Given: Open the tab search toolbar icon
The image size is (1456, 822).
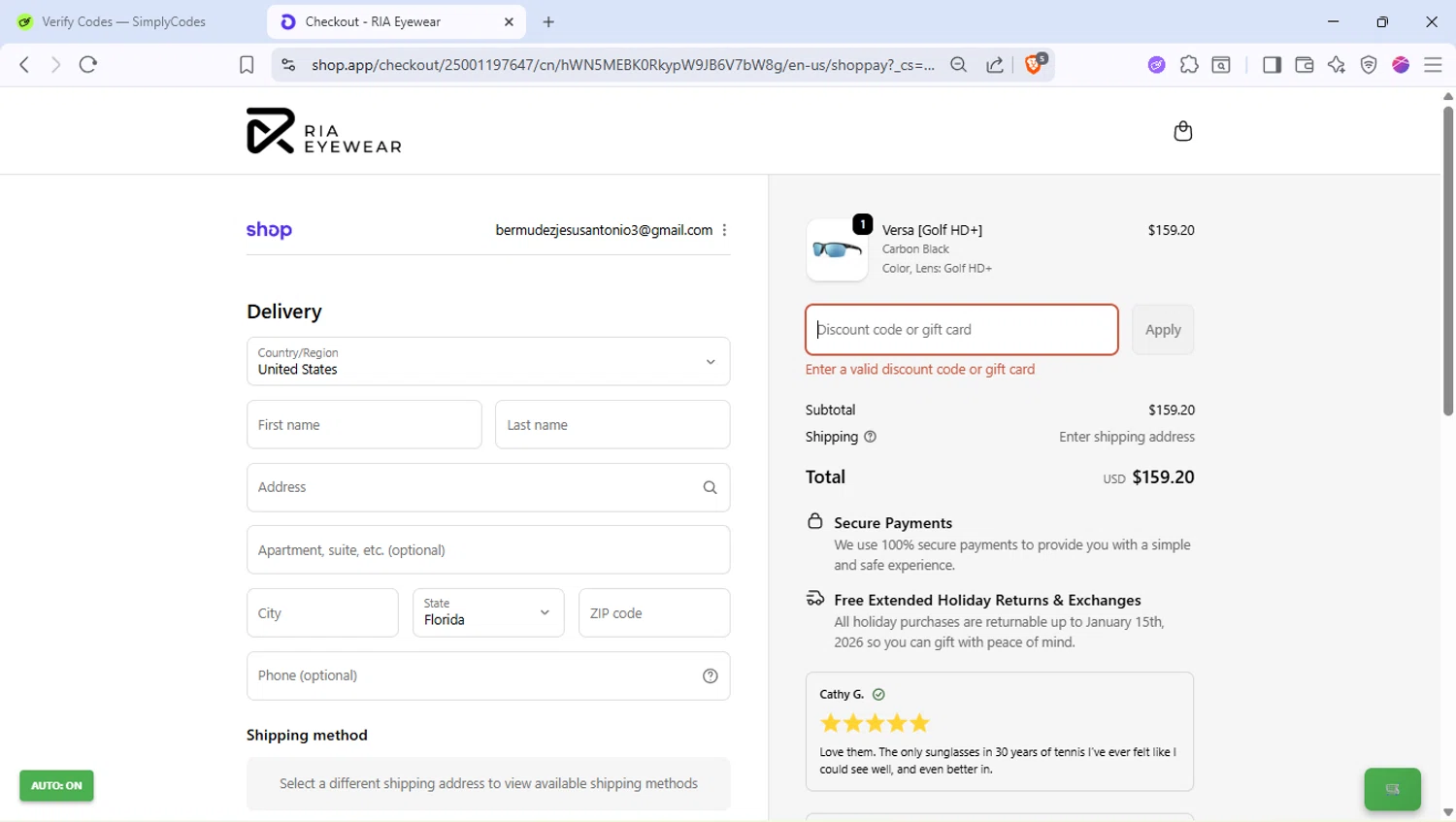Looking at the screenshot, I should [x=1221, y=65].
